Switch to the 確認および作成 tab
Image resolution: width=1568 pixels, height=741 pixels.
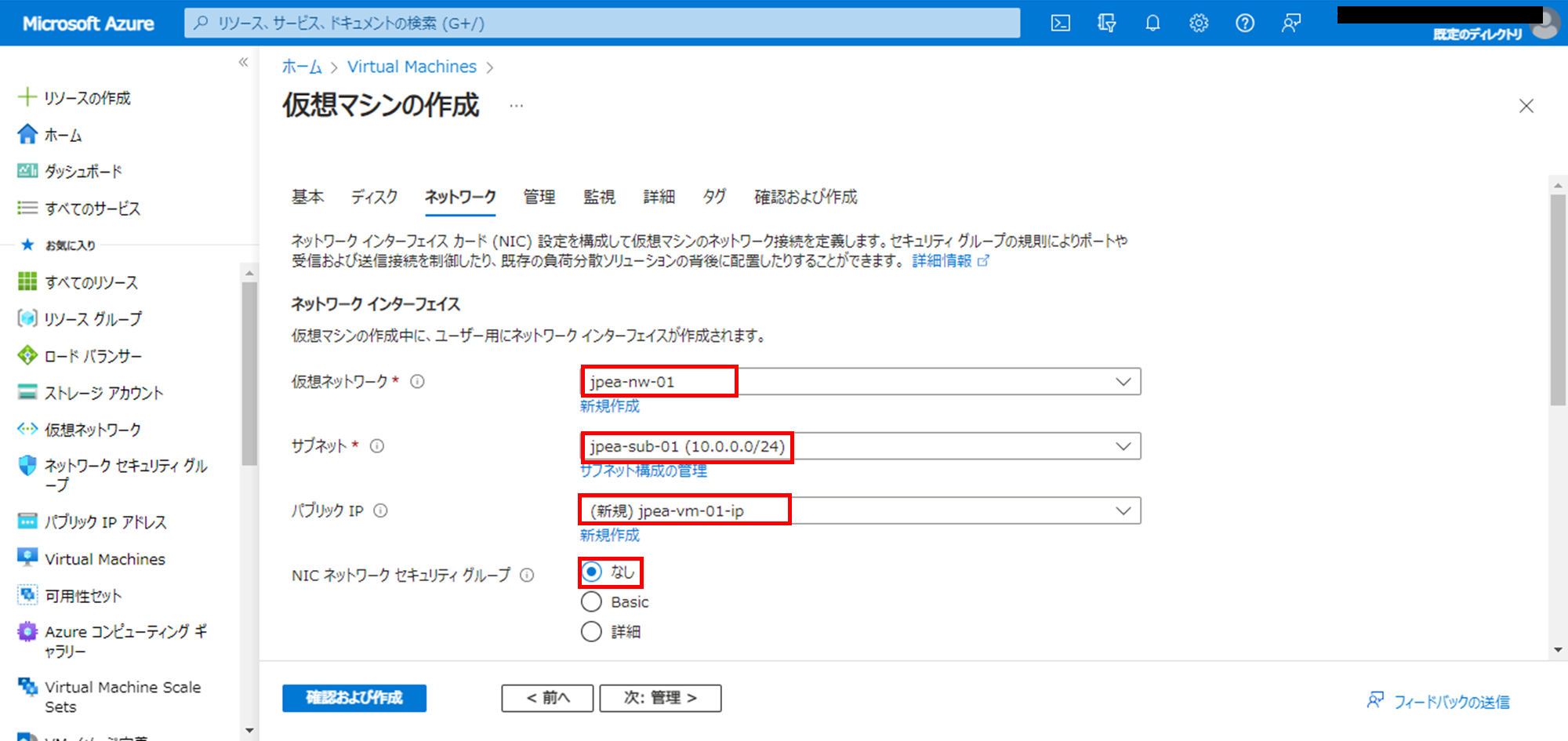point(805,197)
